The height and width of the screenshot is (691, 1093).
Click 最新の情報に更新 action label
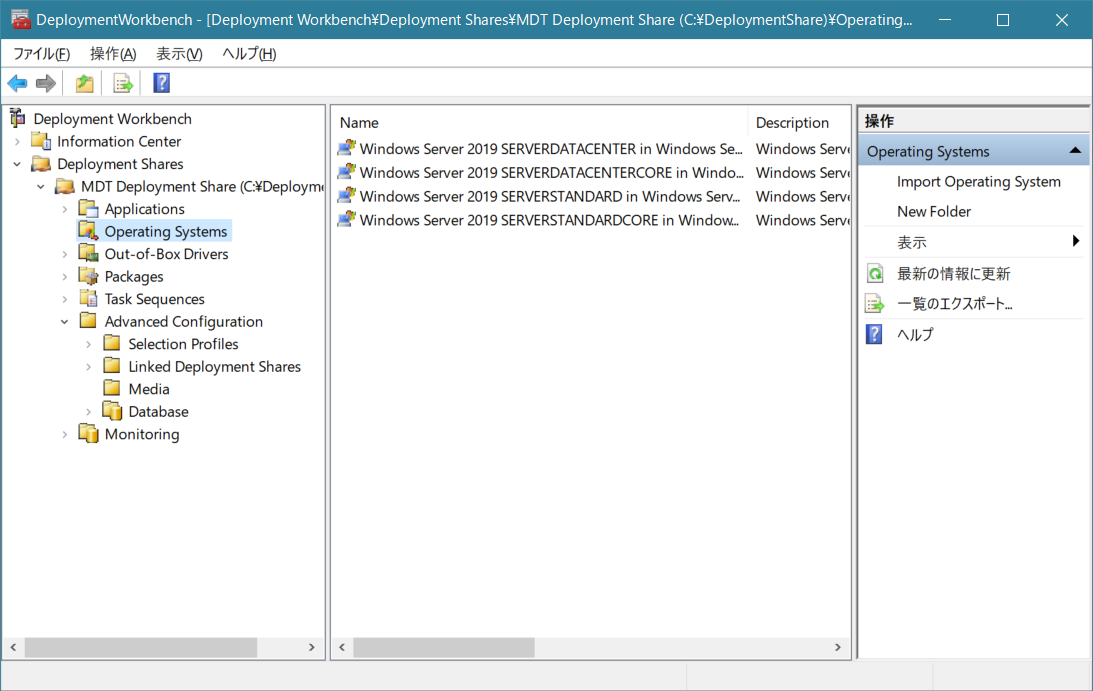[x=954, y=273]
